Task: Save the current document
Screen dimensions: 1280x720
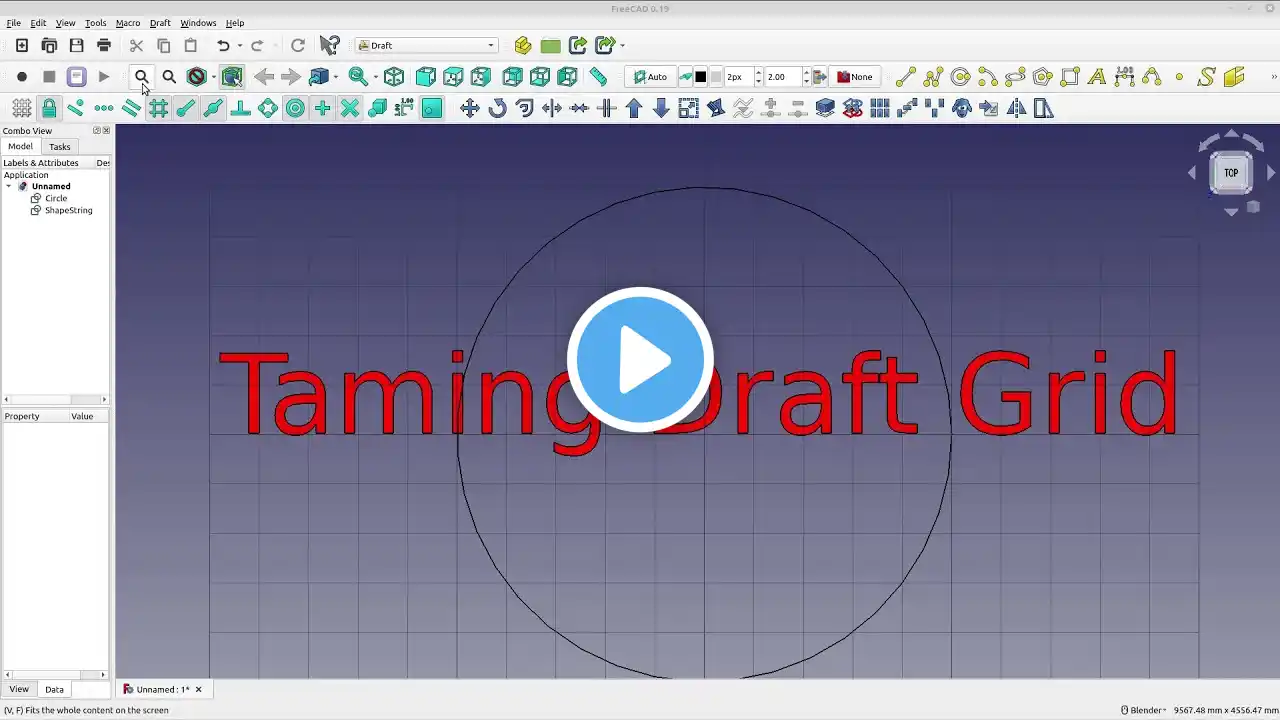Action: [76, 45]
